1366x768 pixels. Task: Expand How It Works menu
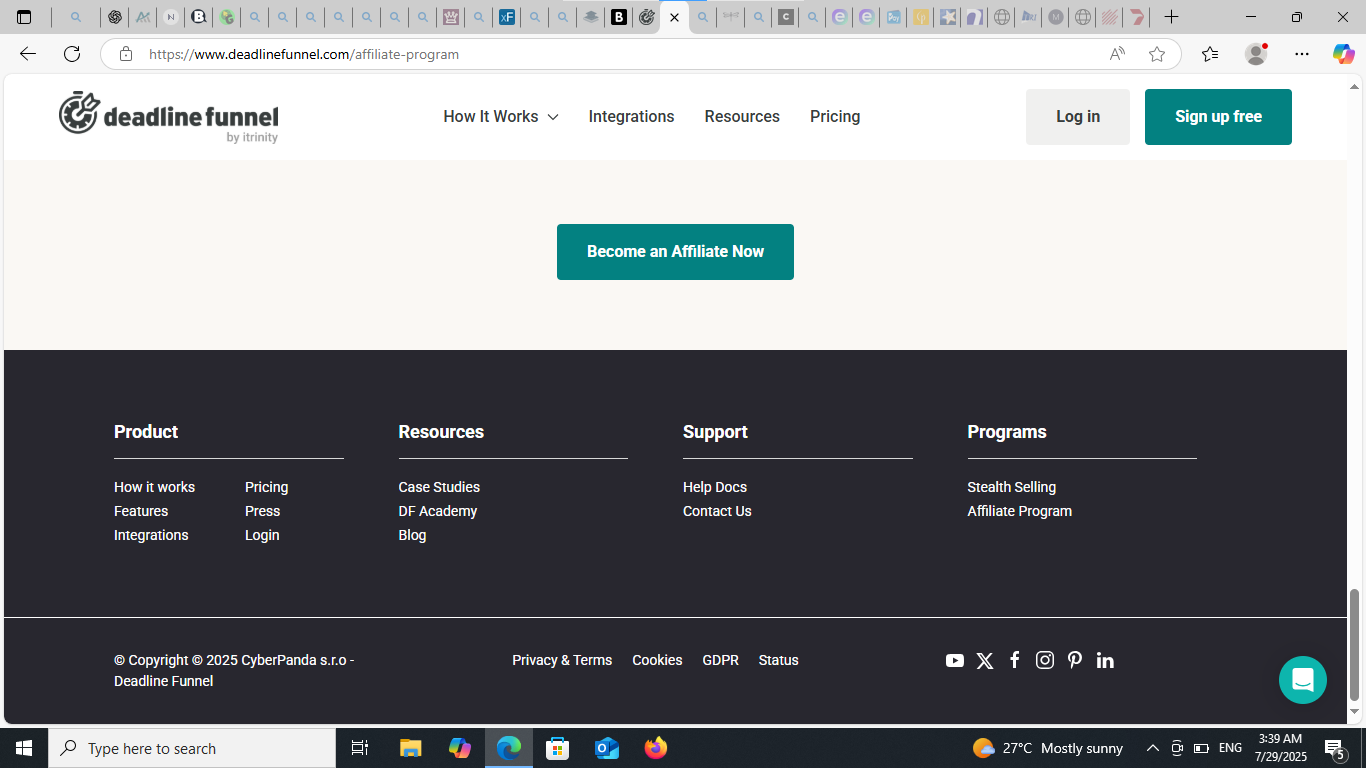pyautogui.click(x=501, y=117)
